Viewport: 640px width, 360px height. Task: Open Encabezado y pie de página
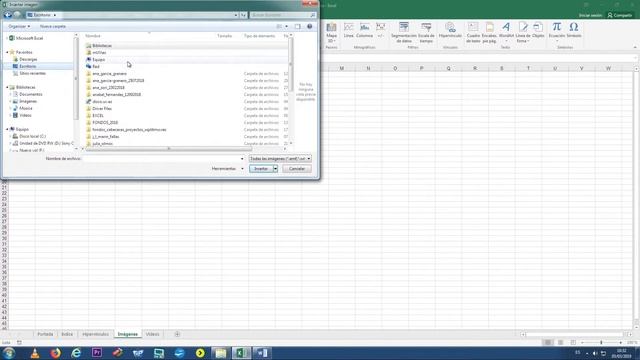pyautogui.click(x=489, y=32)
